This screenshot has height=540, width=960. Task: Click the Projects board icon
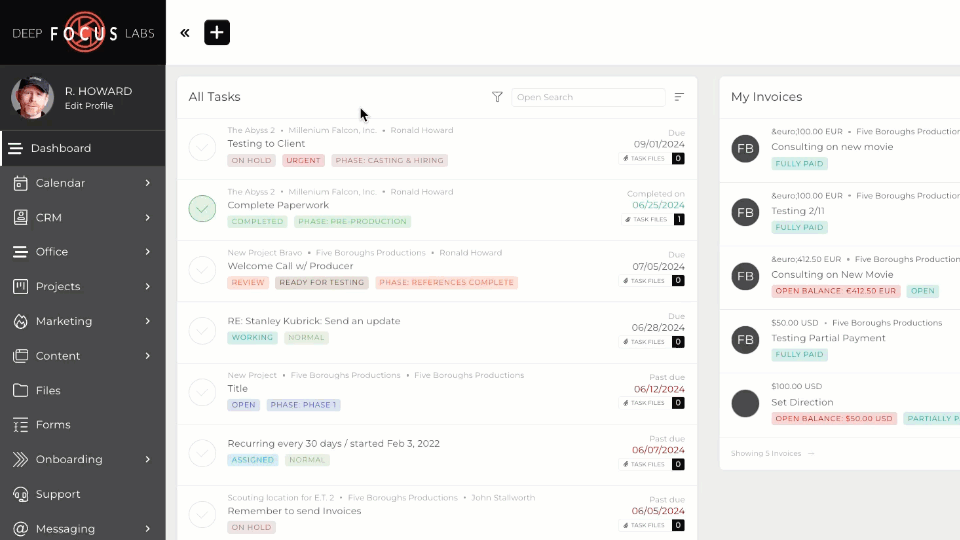[20, 287]
